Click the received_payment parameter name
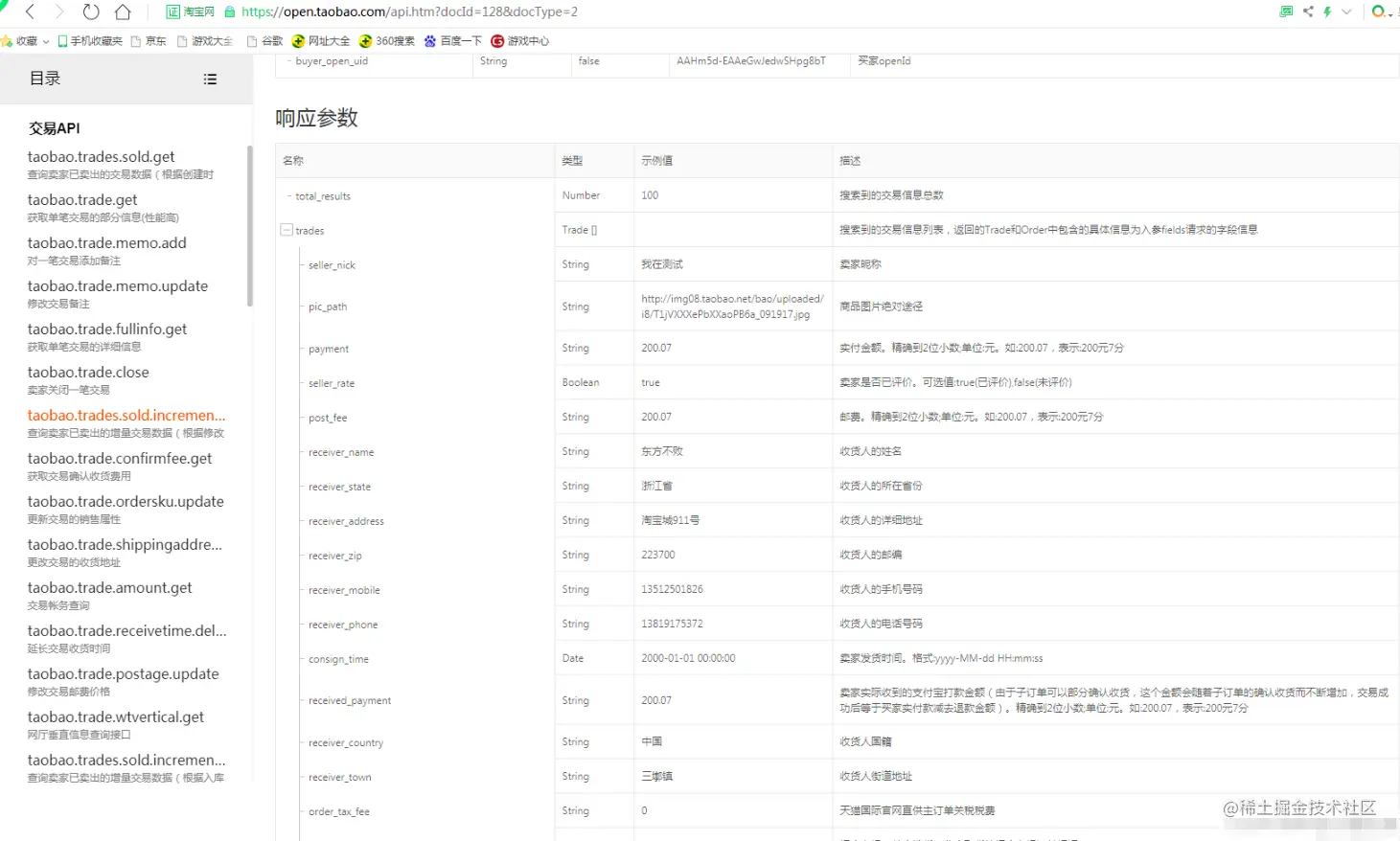The image size is (1400, 841). (x=350, y=700)
